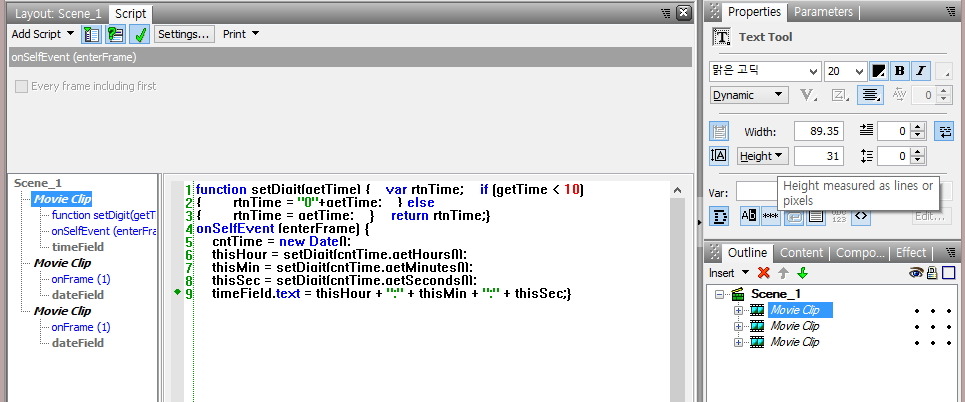Image resolution: width=965 pixels, height=402 pixels.
Task: Click the Scene_1 clapperboard icon in Outline
Action: coord(738,294)
